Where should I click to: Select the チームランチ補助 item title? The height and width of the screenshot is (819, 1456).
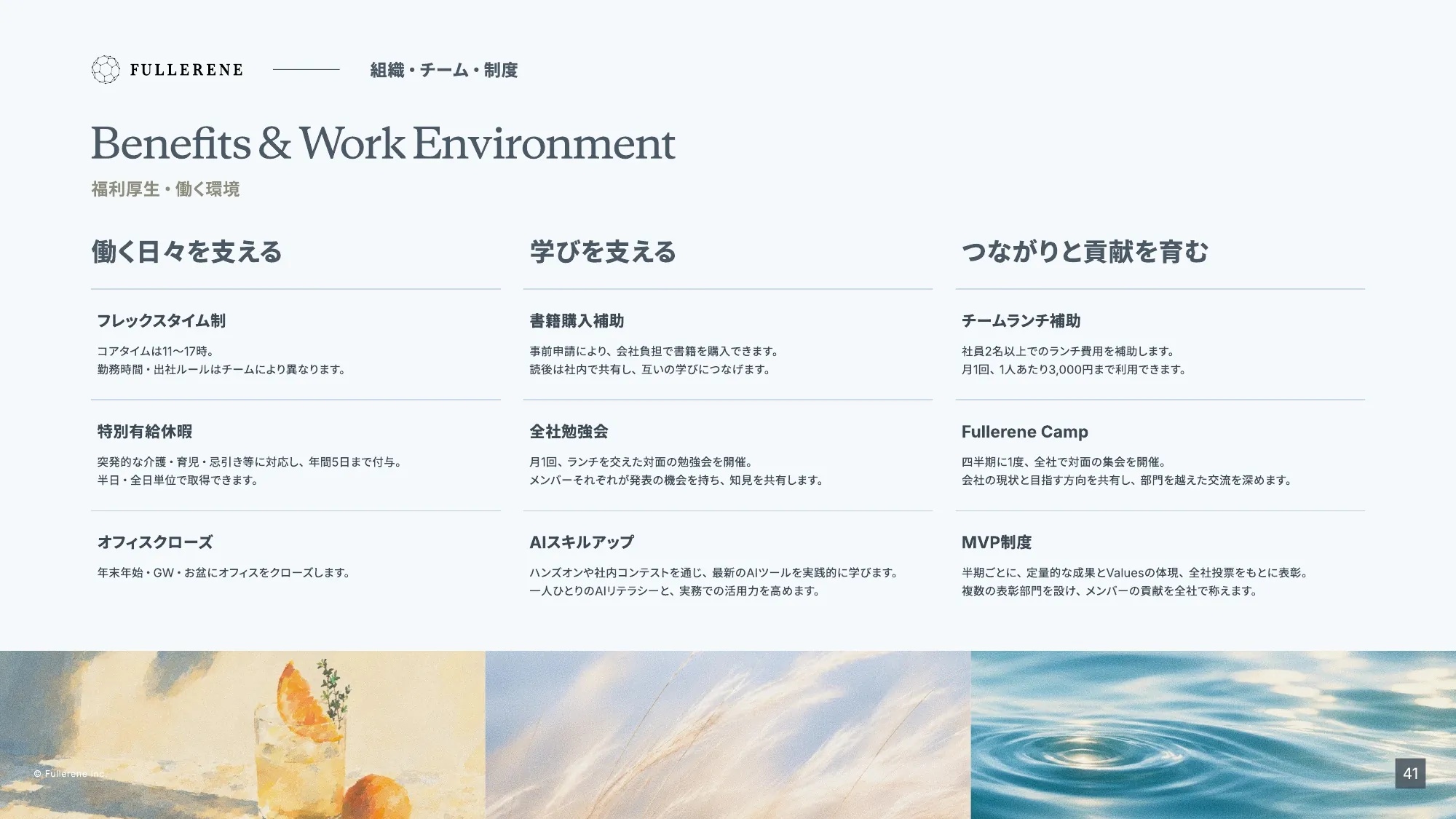(x=1021, y=320)
